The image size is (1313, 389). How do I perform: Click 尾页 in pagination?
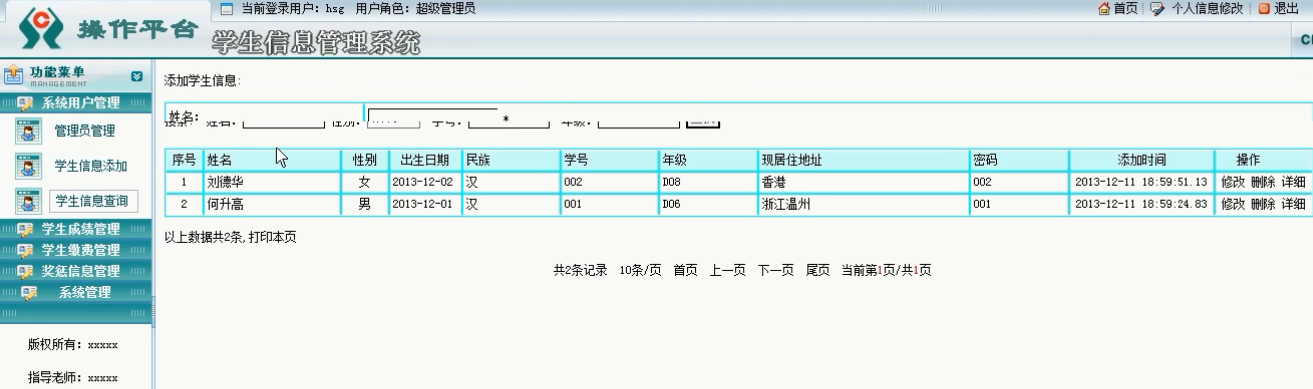click(x=818, y=270)
